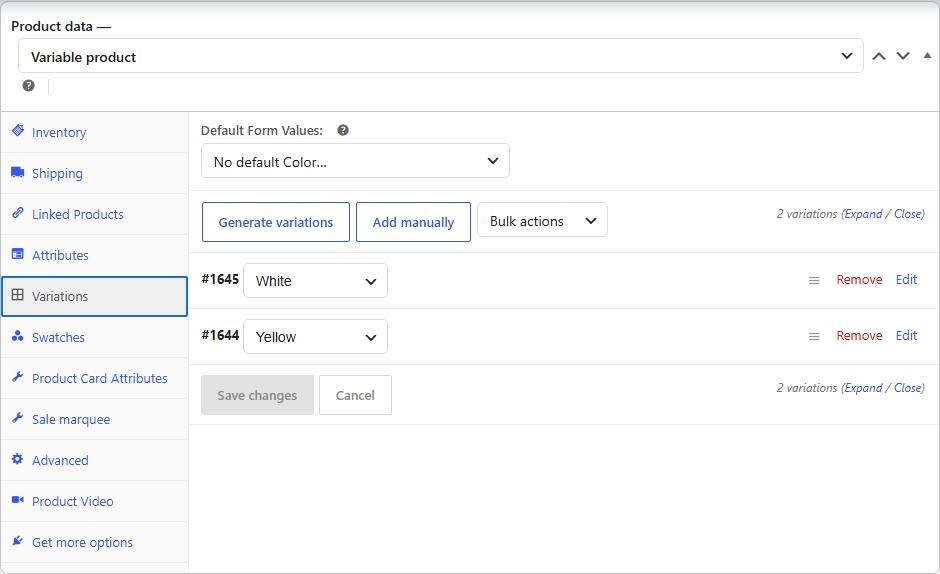The height and width of the screenshot is (574, 940).
Task: Click the Attributes list icon
Action: 18,254
